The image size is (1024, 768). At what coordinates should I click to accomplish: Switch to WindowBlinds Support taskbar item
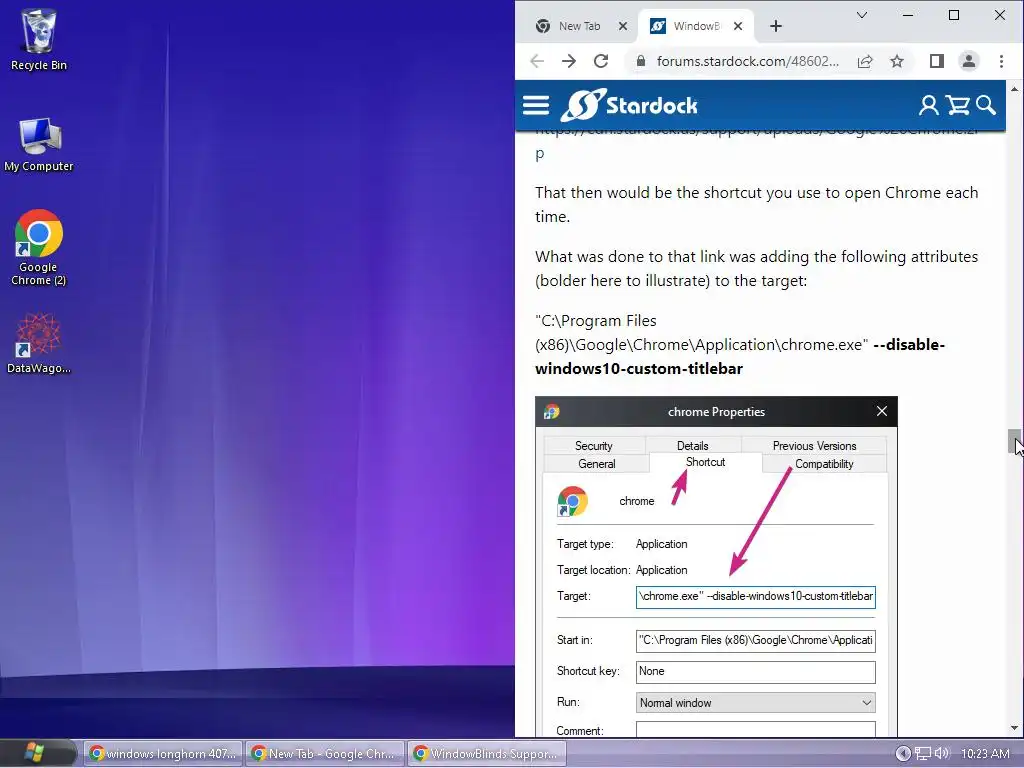486,754
